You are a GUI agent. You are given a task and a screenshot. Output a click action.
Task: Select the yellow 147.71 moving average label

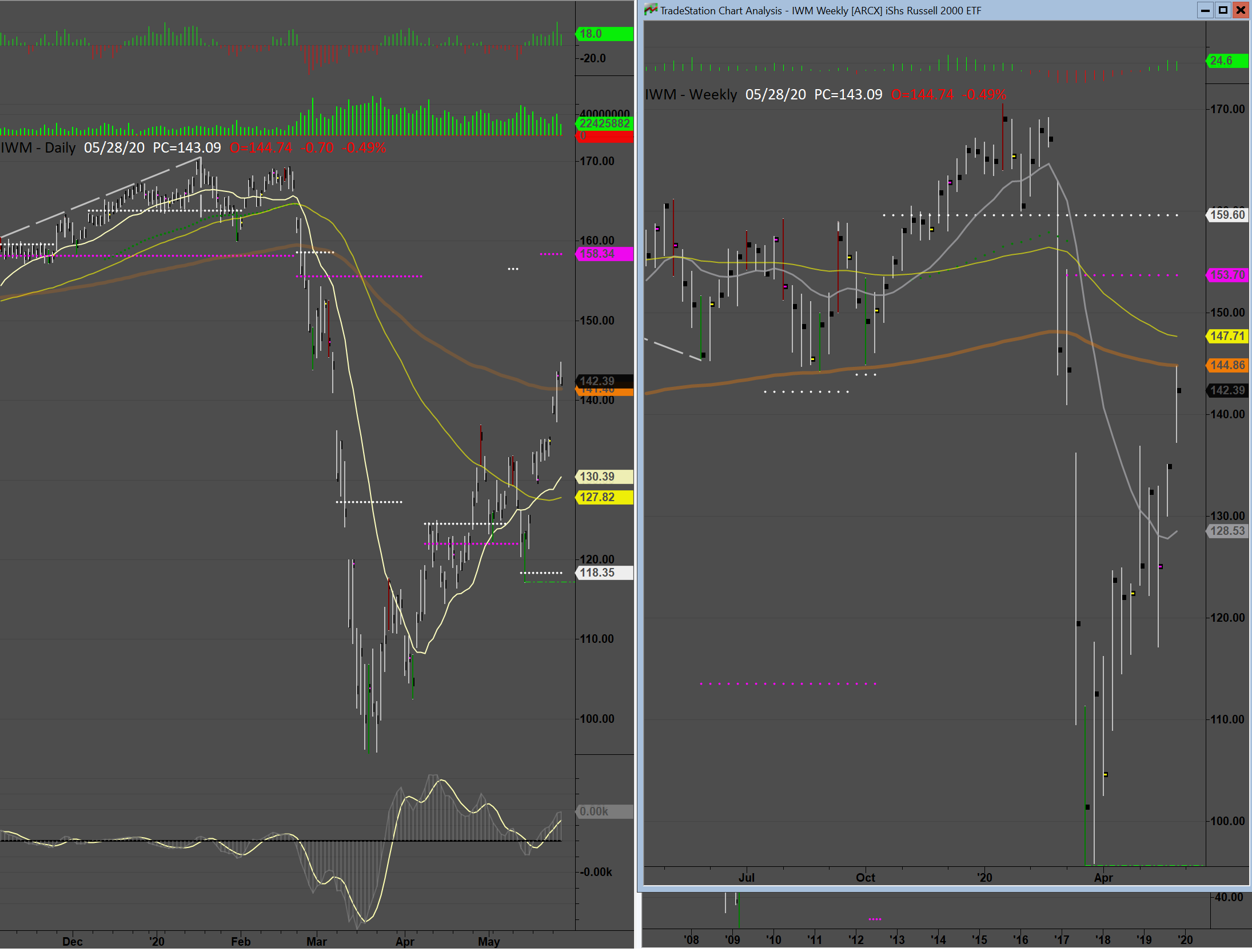1227,336
